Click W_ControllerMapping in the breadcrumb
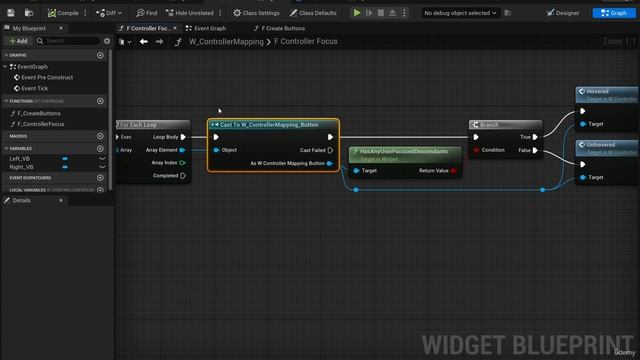This screenshot has height=360, width=640. 226,42
